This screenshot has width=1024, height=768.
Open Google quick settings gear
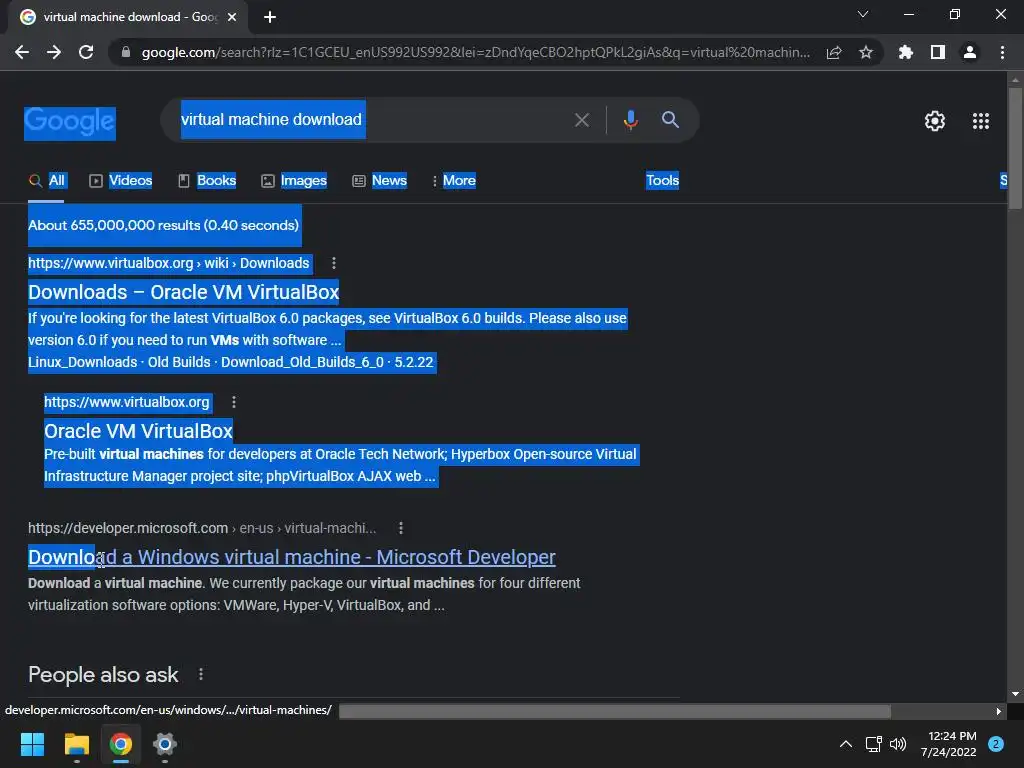[x=935, y=121]
